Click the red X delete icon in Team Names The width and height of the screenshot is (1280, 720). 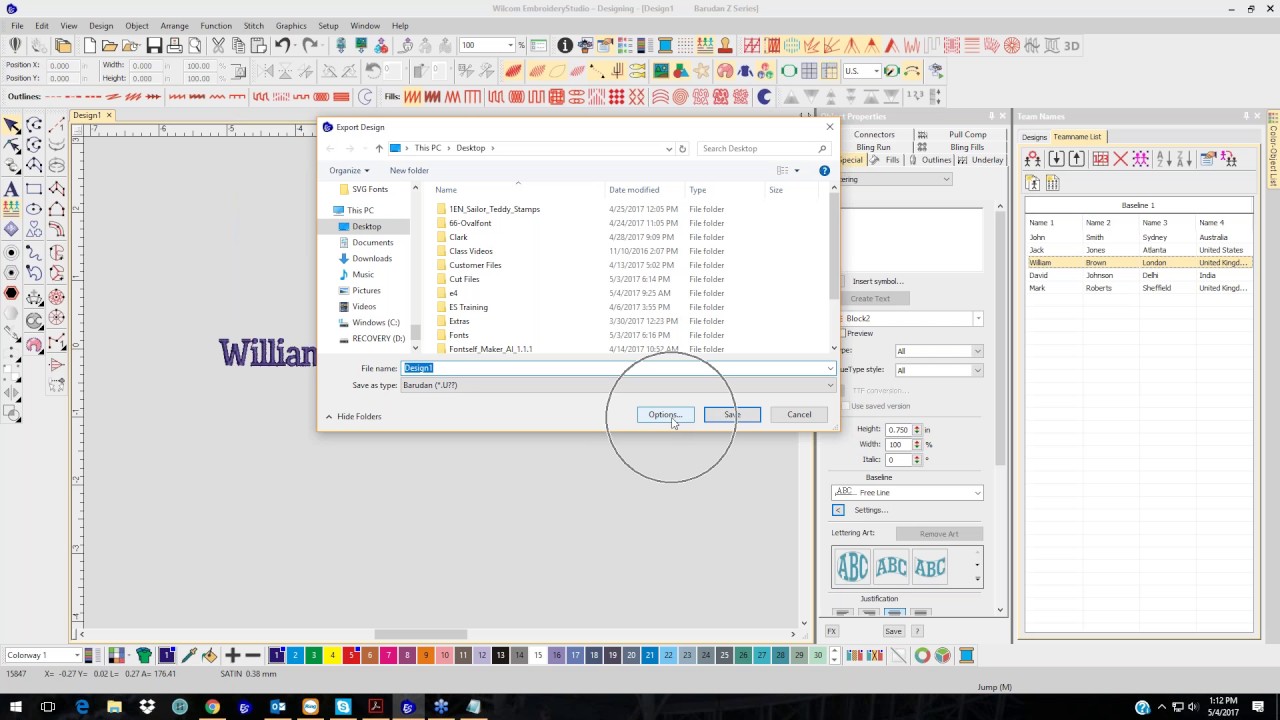click(1121, 159)
